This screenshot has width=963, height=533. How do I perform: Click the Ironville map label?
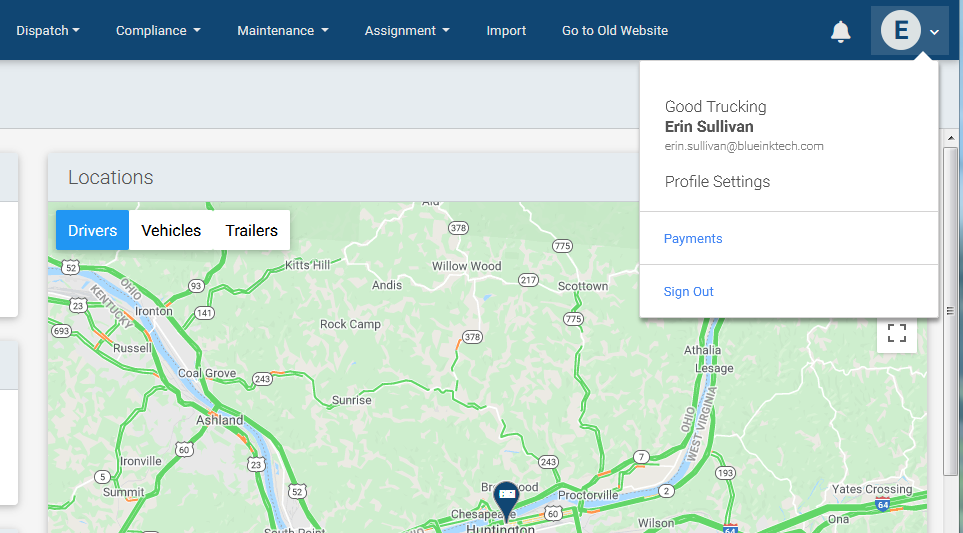tap(141, 461)
